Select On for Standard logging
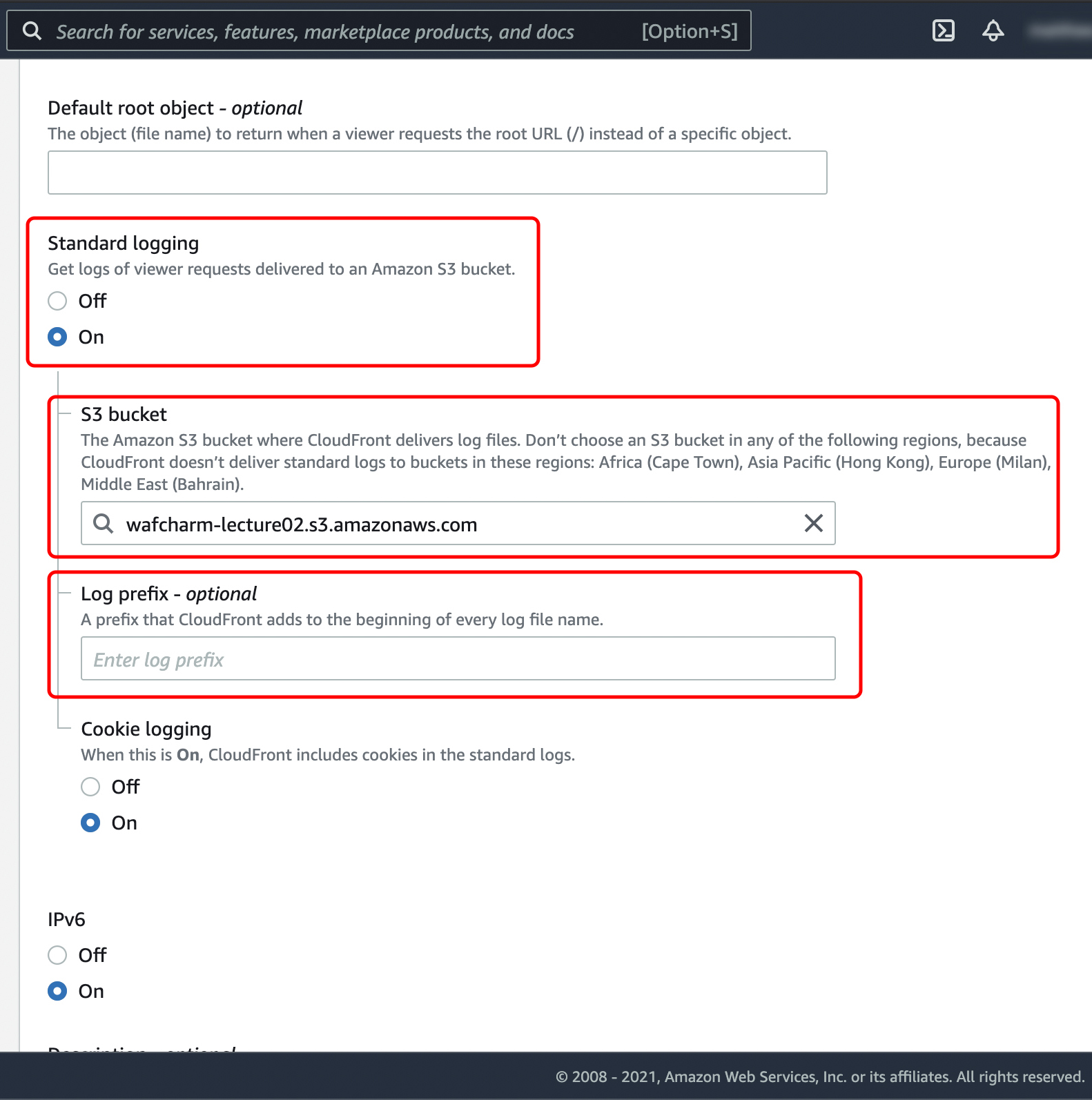1092x1100 pixels. click(x=57, y=337)
